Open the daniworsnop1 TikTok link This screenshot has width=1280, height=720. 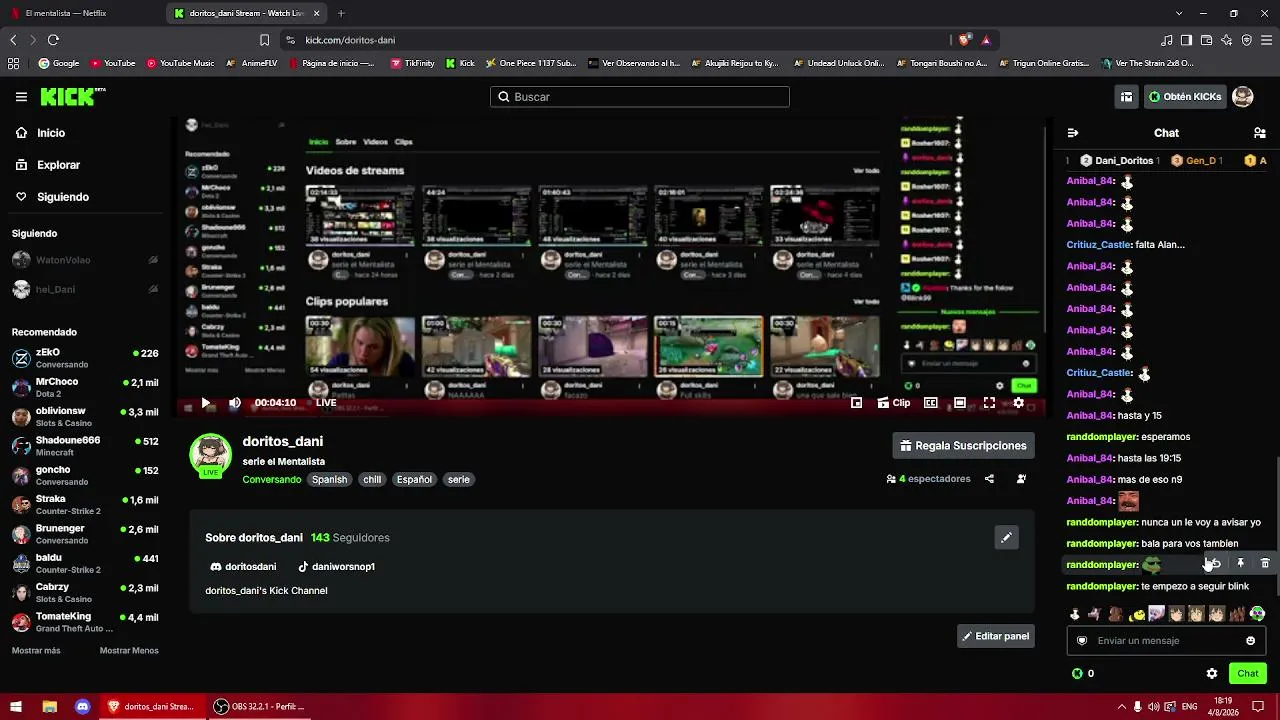click(336, 567)
